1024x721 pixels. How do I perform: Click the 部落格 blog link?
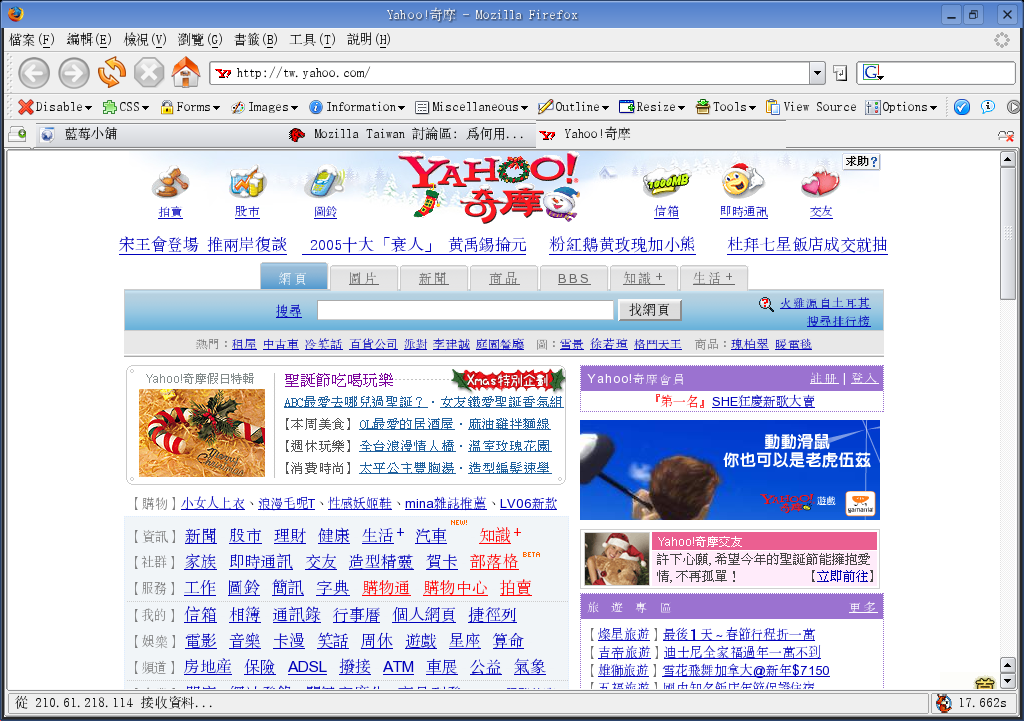pyautogui.click(x=494, y=562)
